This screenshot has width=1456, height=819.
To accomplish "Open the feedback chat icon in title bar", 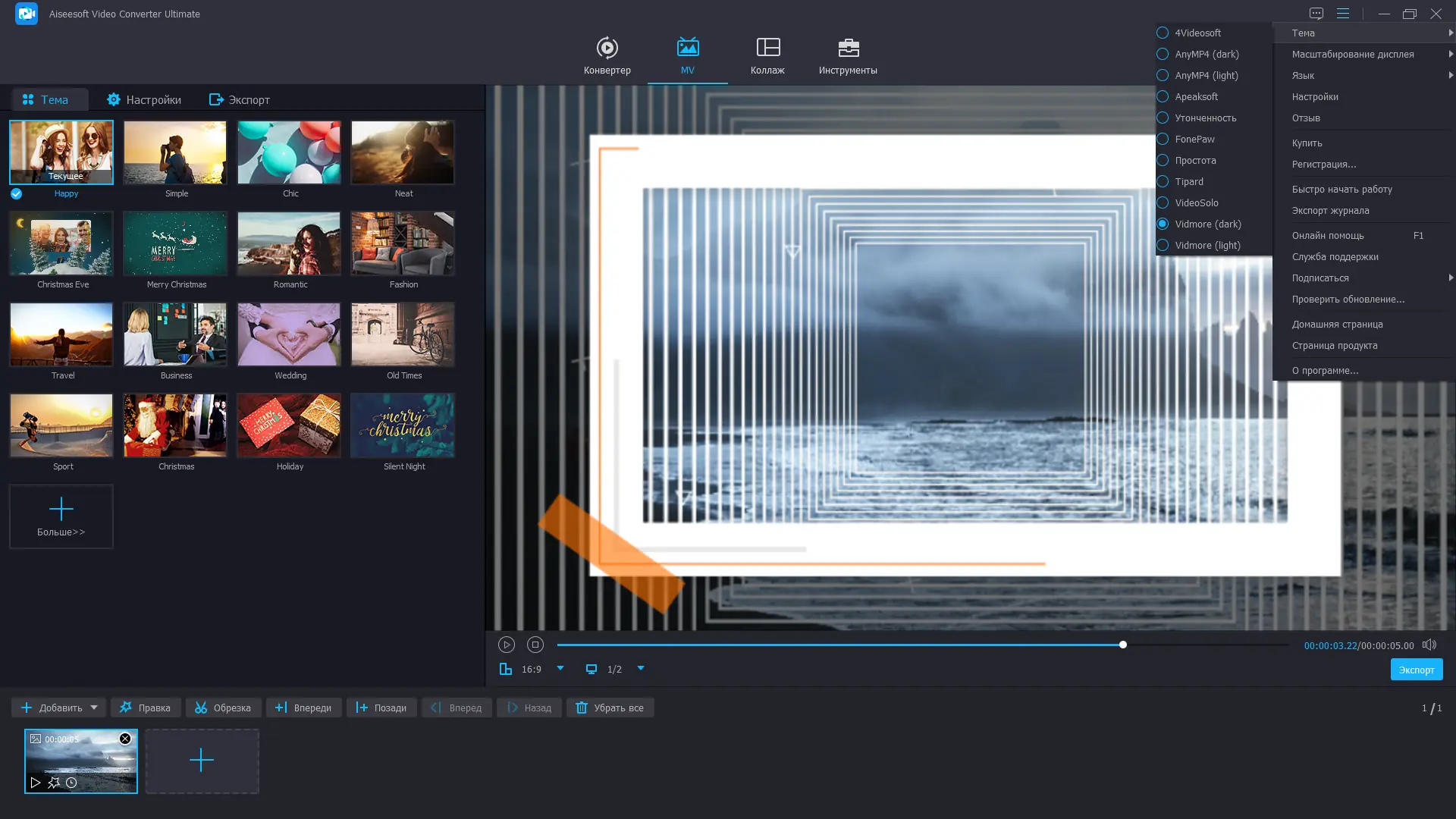I will 1316,14.
